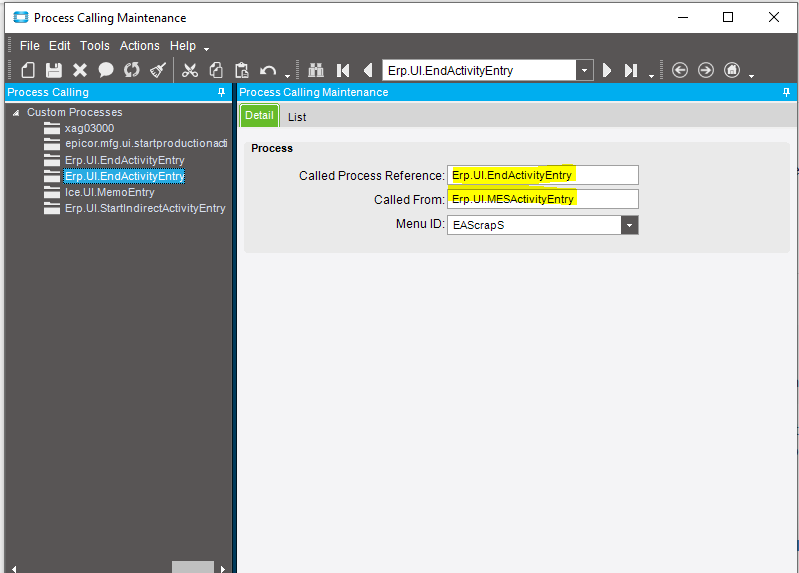
Task: Delete the record using the X toolbar icon
Action: (80, 70)
